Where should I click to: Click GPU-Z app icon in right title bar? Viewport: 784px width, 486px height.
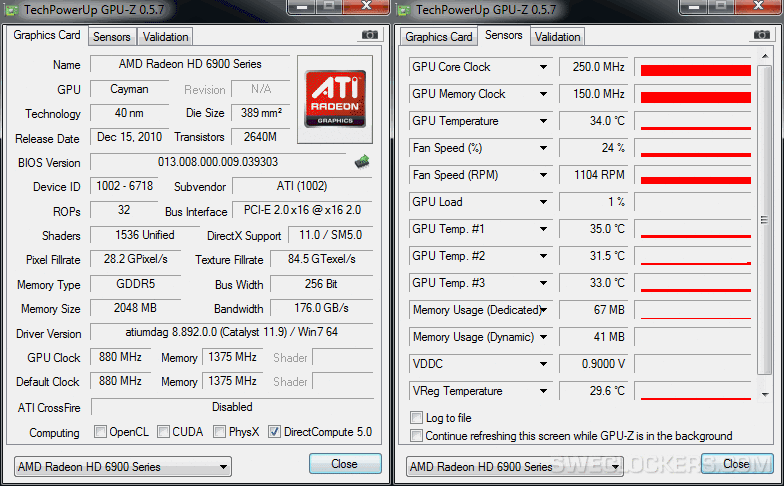[x=404, y=10]
